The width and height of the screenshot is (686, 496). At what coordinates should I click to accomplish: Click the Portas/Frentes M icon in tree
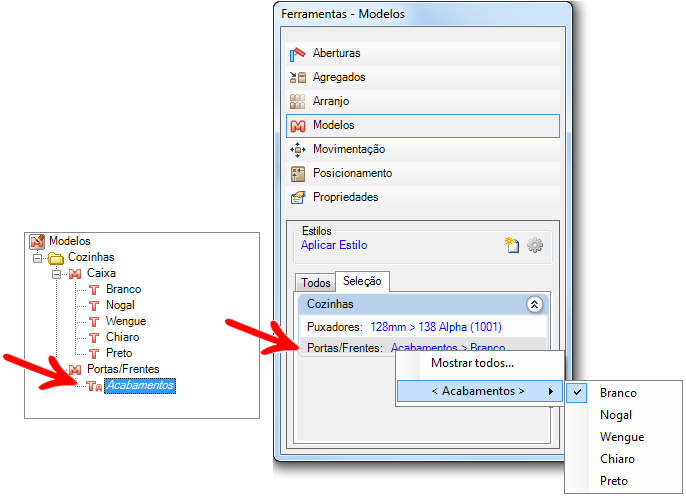point(75,370)
